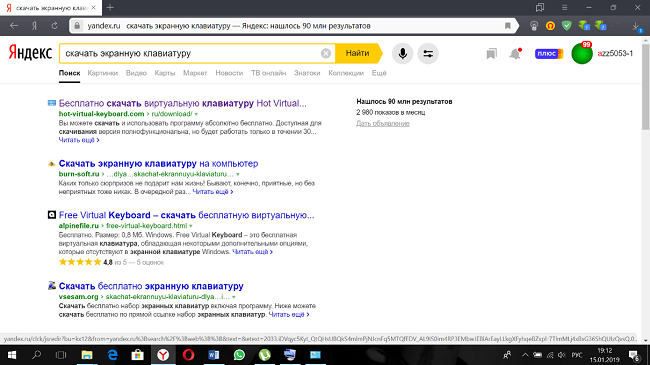Screen dimensions: 650x365
Task: Open Windows Start menu
Action: (x=12, y=355)
